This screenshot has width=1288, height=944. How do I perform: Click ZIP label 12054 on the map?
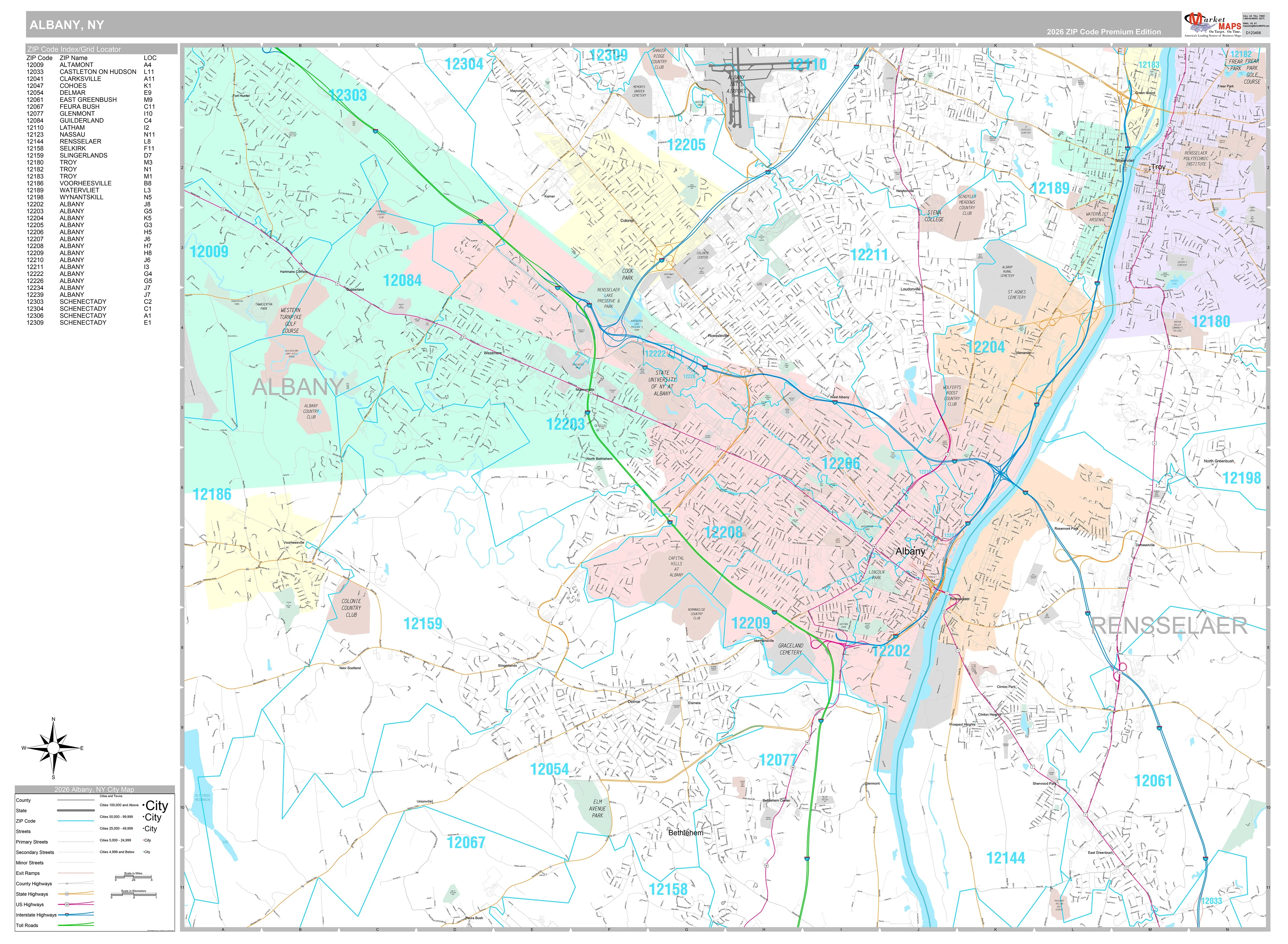click(550, 770)
